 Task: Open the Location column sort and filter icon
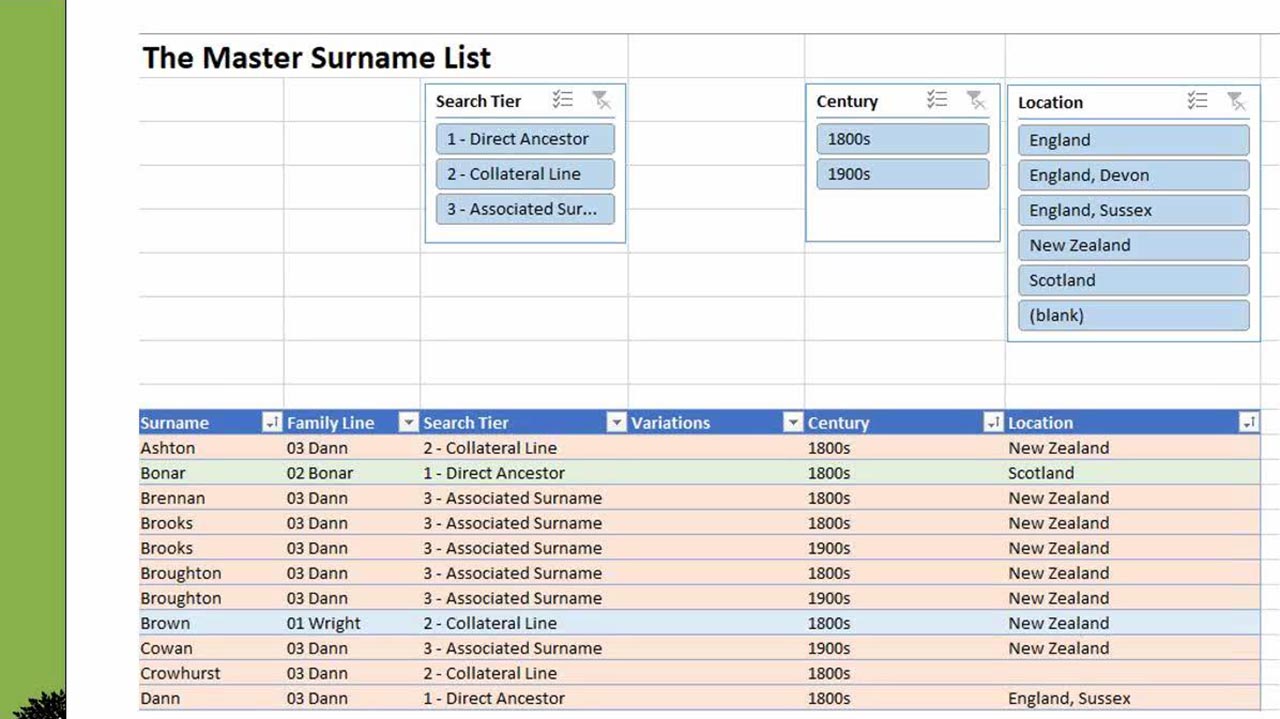coord(1248,422)
